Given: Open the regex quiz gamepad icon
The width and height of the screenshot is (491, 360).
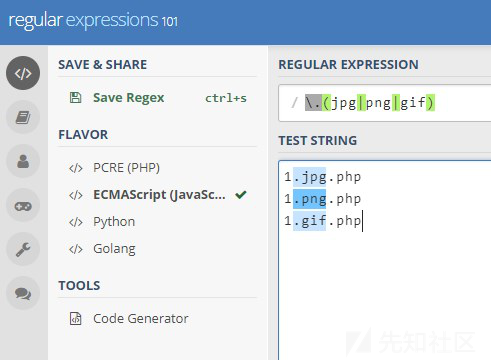Looking at the screenshot, I should tap(23, 206).
